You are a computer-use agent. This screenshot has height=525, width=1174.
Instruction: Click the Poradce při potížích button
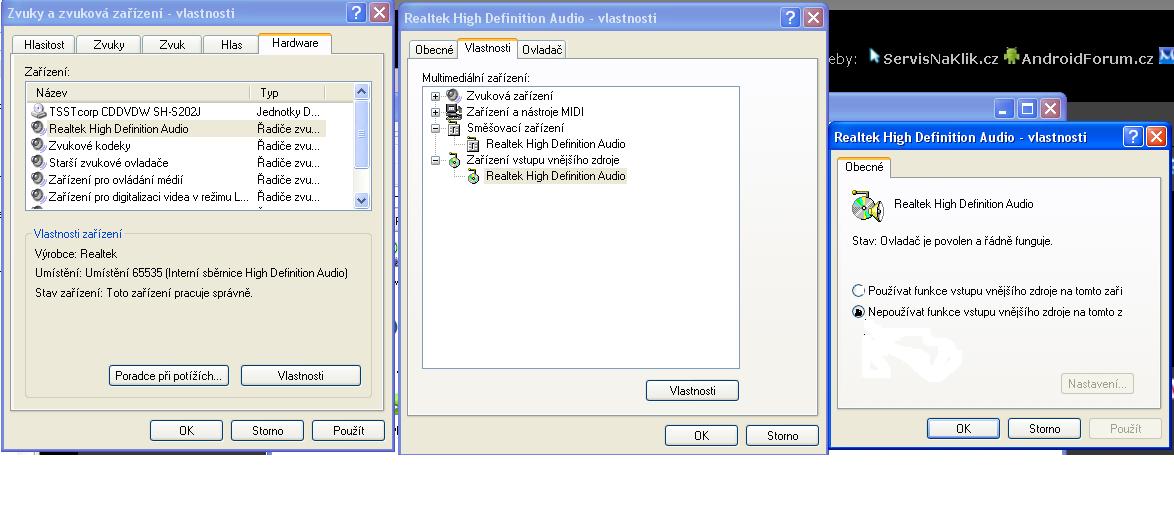coord(168,375)
